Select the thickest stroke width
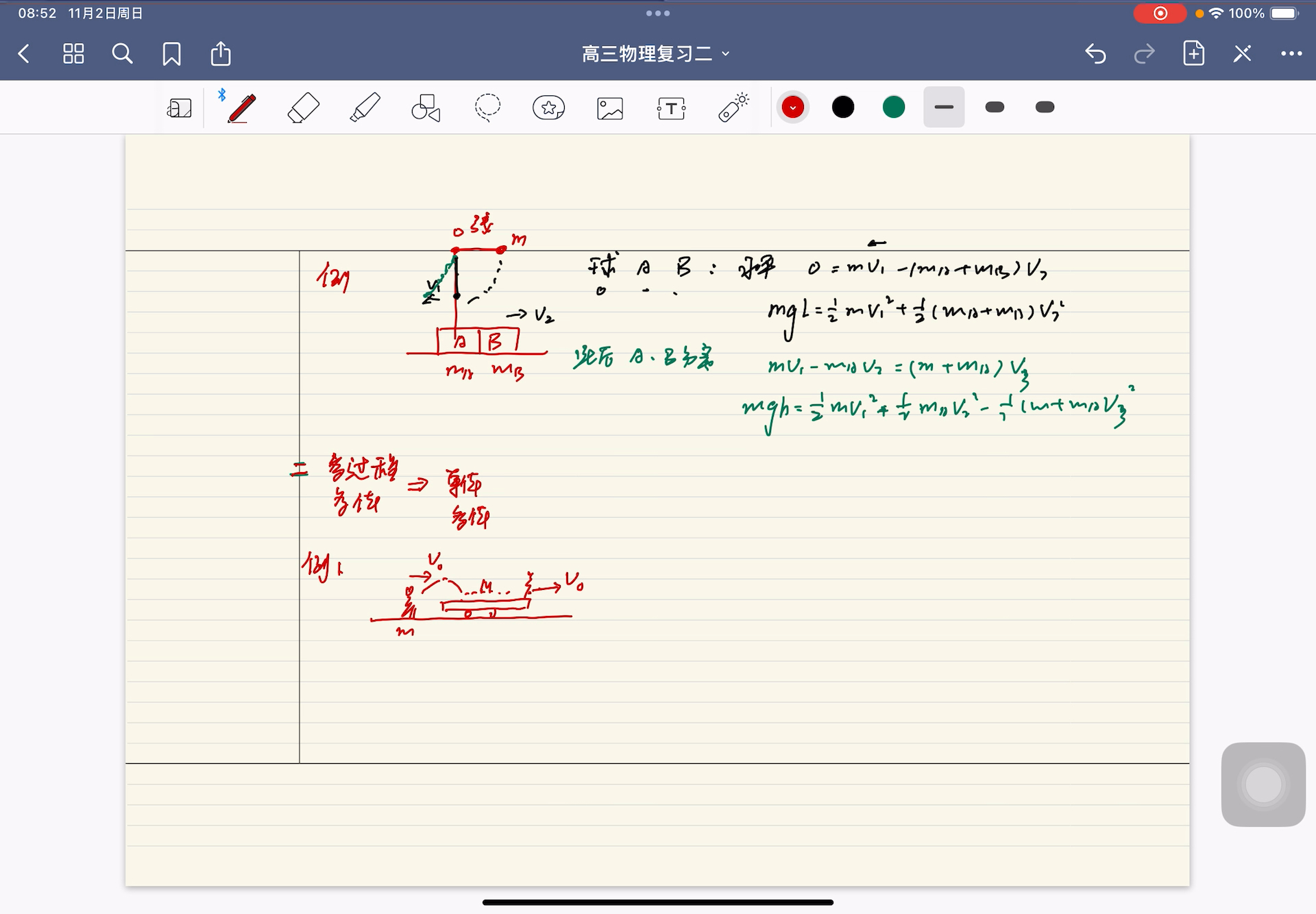Viewport: 1316px width, 914px height. click(1045, 108)
